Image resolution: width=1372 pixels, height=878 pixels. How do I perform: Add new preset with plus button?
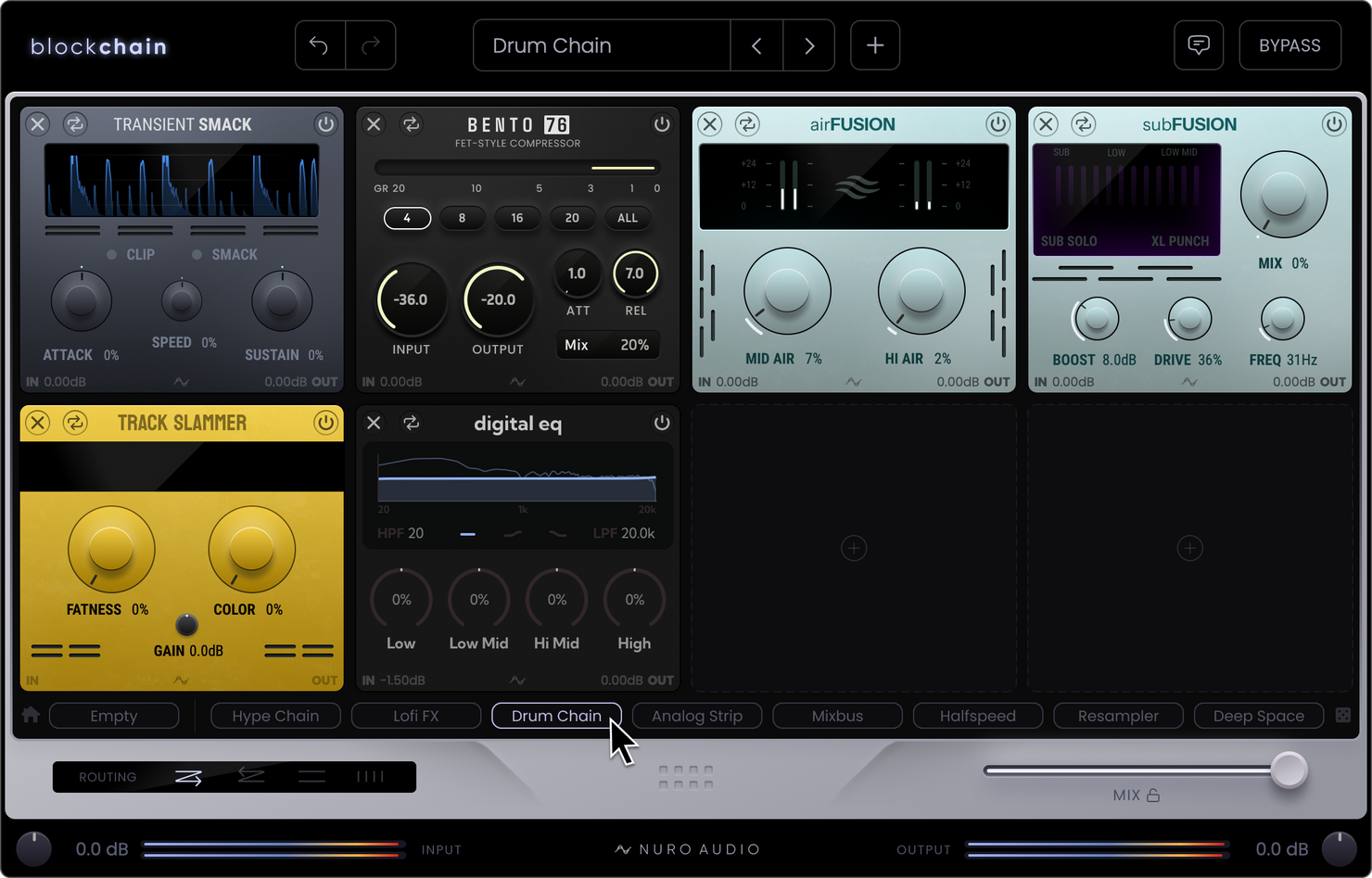875,45
